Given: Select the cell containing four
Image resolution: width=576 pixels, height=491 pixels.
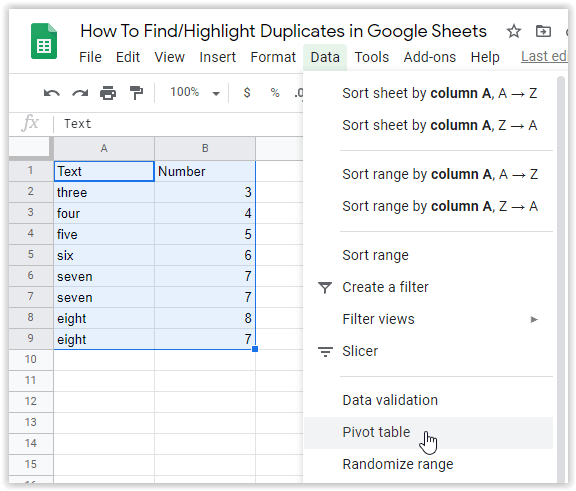Looking at the screenshot, I should point(104,213).
